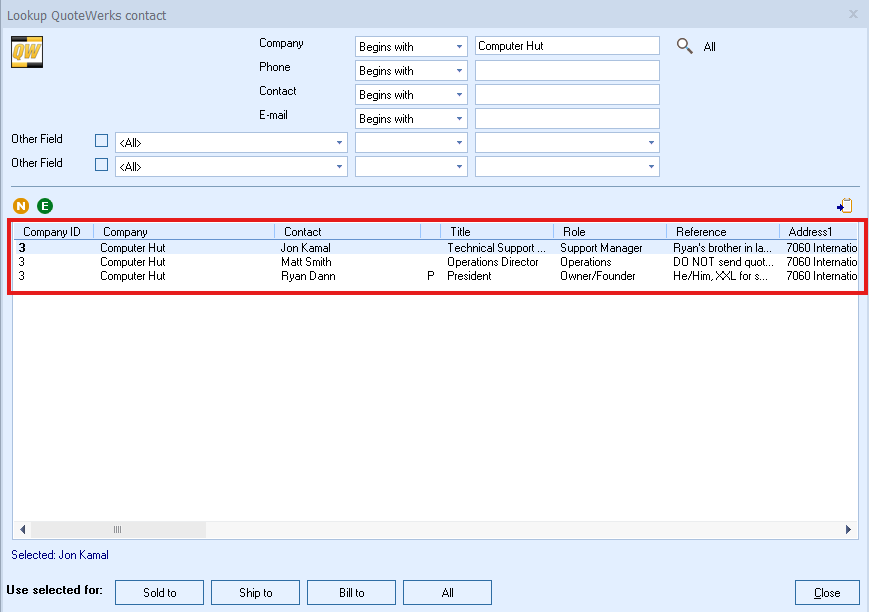Click the green E icon
Screen dimensions: 869x612
tap(44, 205)
